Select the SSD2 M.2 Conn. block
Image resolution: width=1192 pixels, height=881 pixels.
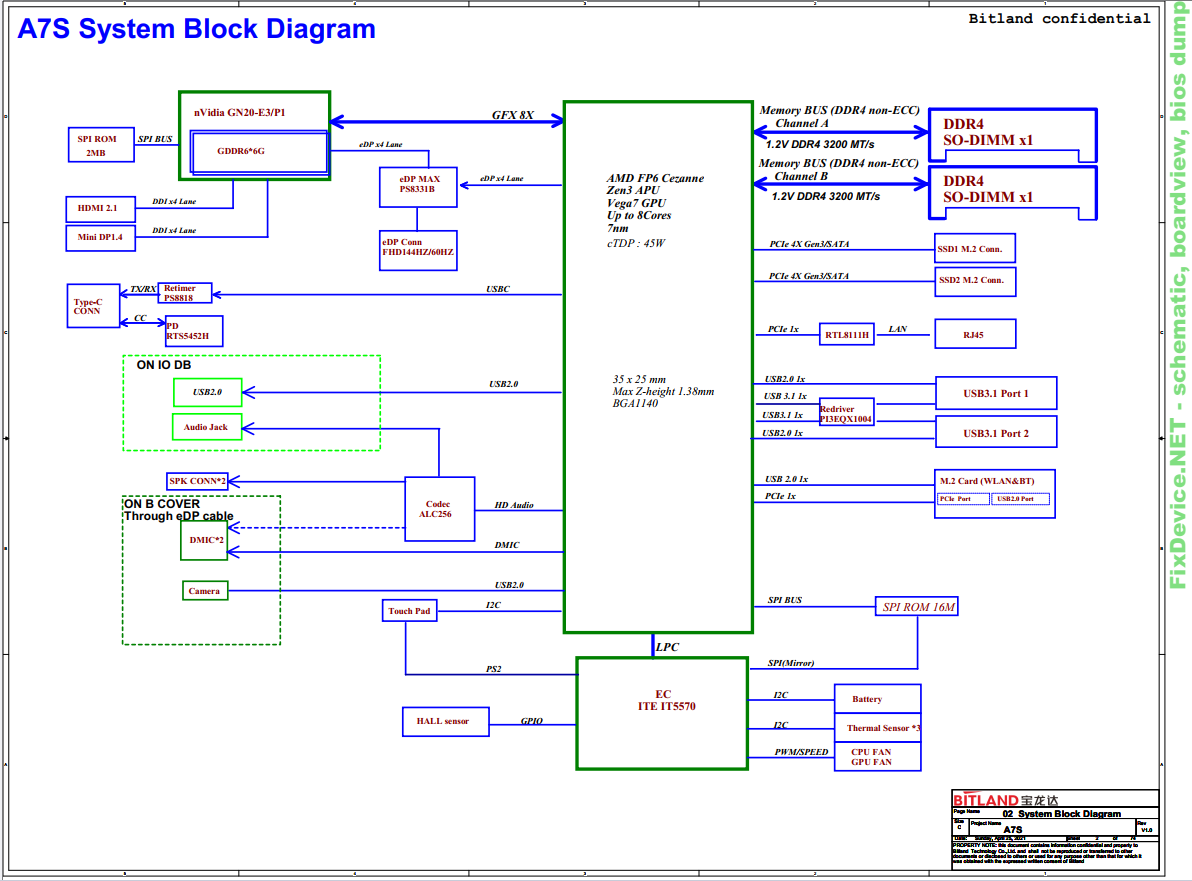point(975,281)
